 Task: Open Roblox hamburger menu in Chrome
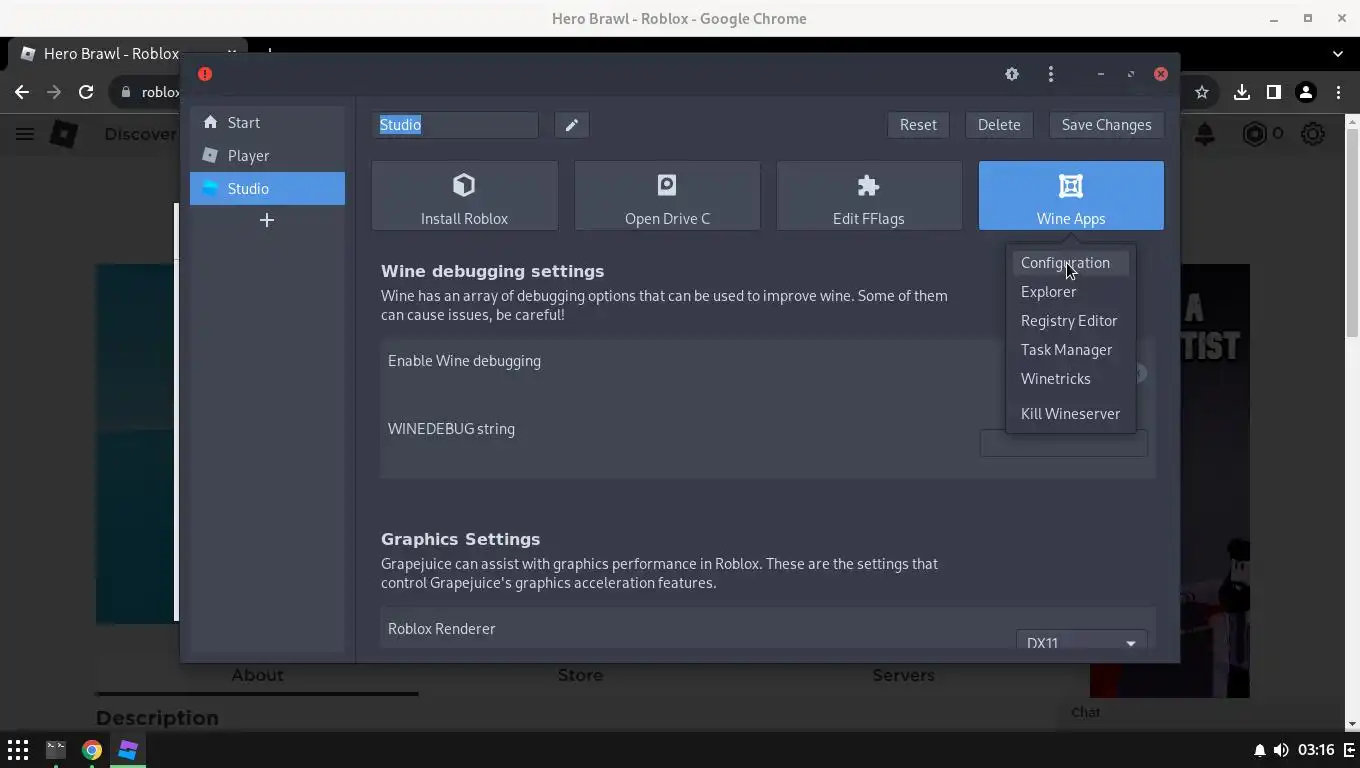[25, 134]
